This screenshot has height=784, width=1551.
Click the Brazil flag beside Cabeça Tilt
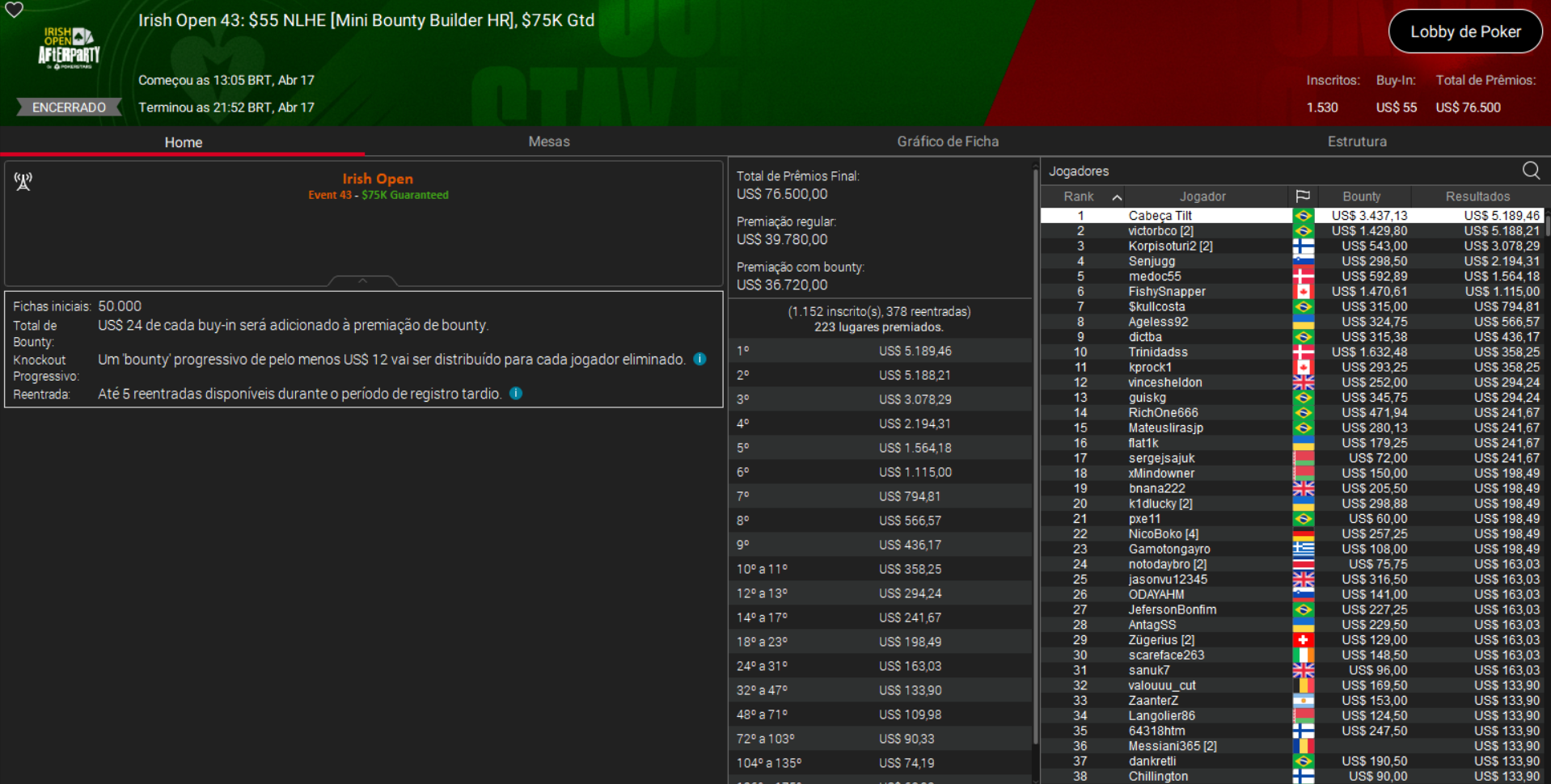coord(1303,215)
